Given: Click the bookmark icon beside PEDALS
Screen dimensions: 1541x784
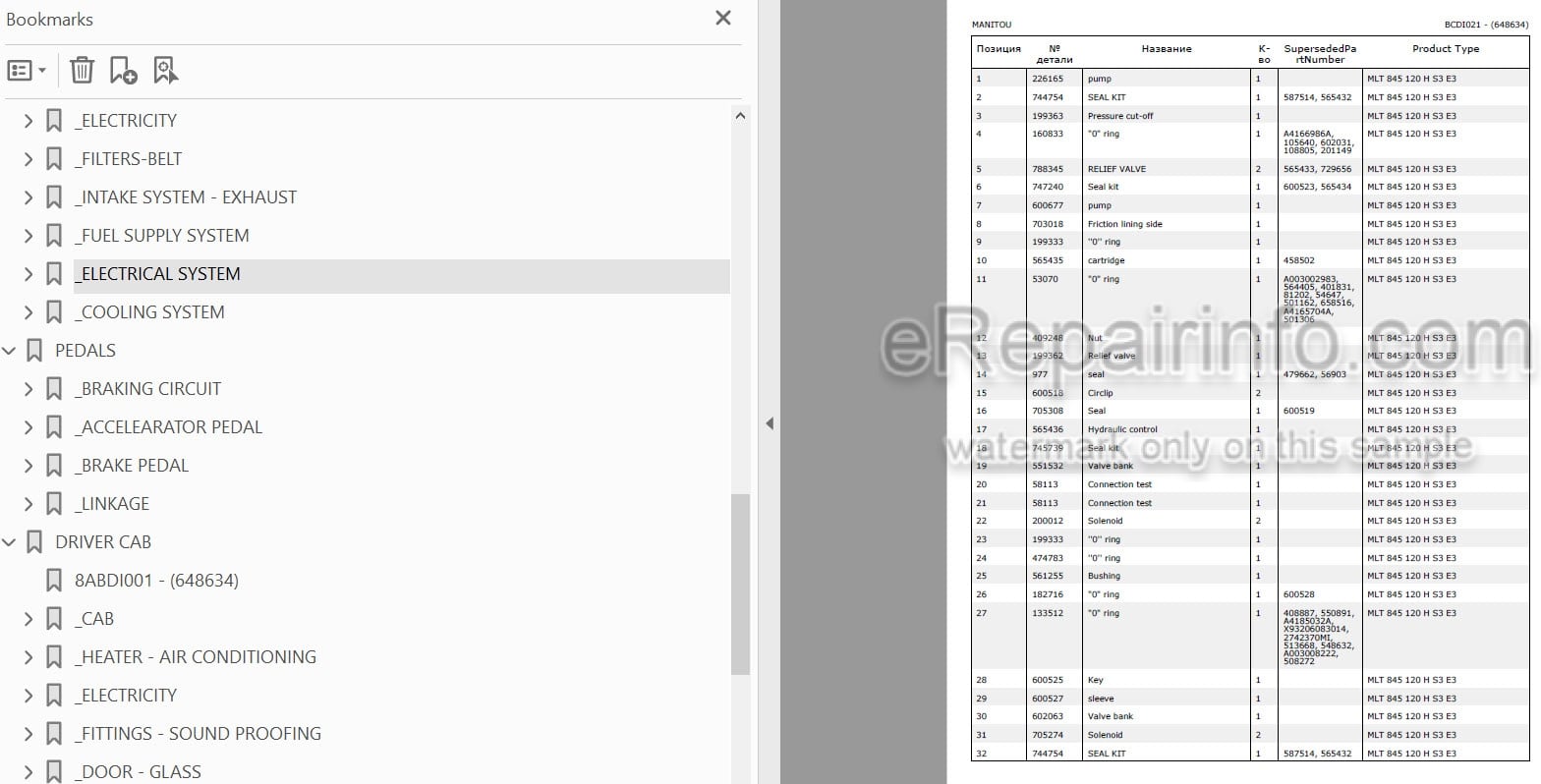Looking at the screenshot, I should [34, 351].
